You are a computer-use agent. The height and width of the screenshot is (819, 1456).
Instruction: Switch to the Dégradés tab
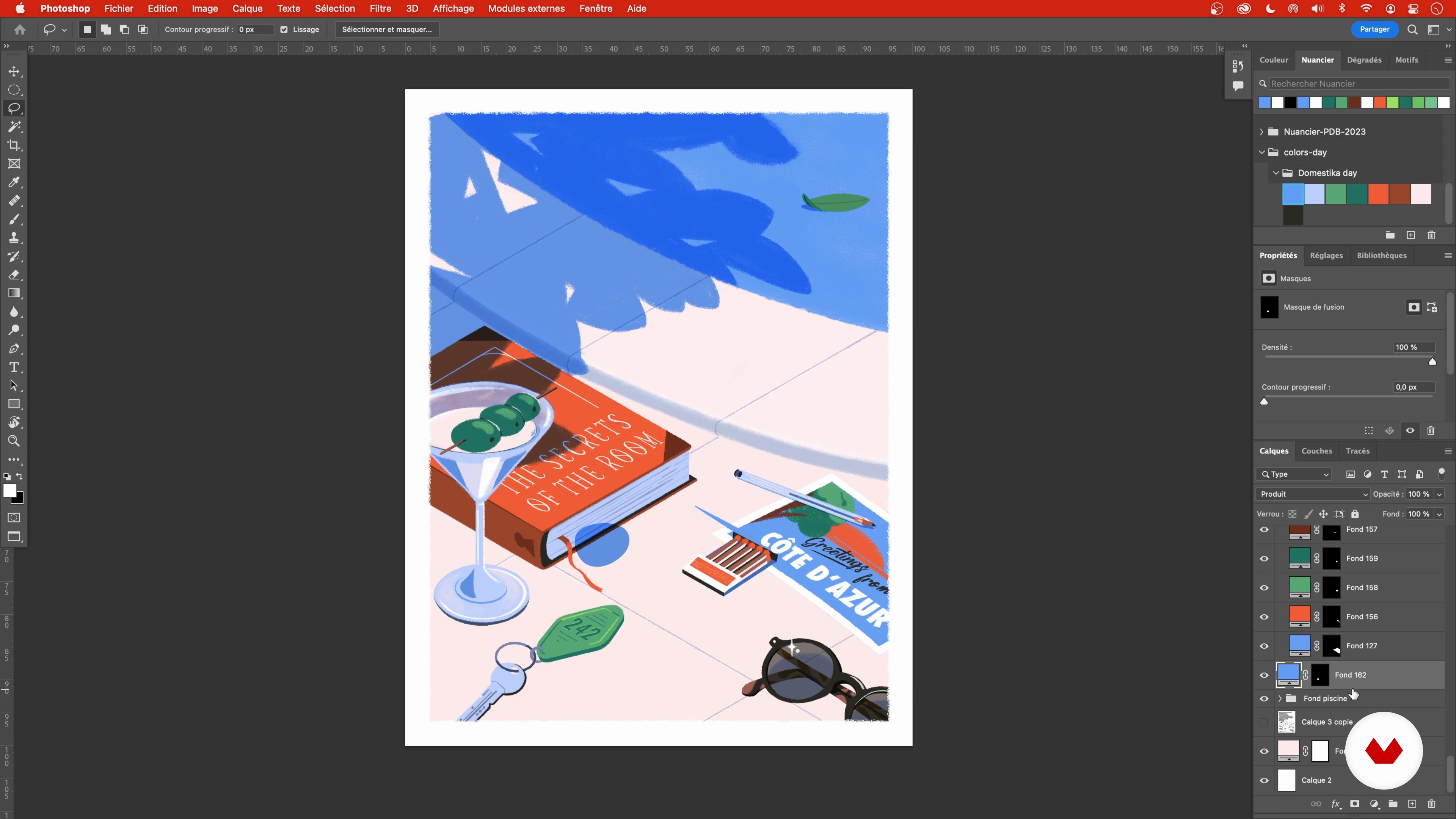point(1364,60)
